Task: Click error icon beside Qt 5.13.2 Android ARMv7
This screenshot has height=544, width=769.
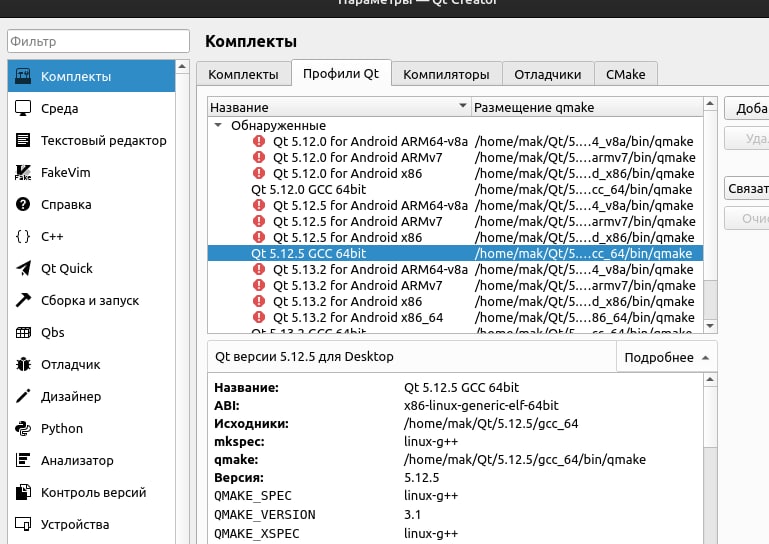Action: (259, 285)
